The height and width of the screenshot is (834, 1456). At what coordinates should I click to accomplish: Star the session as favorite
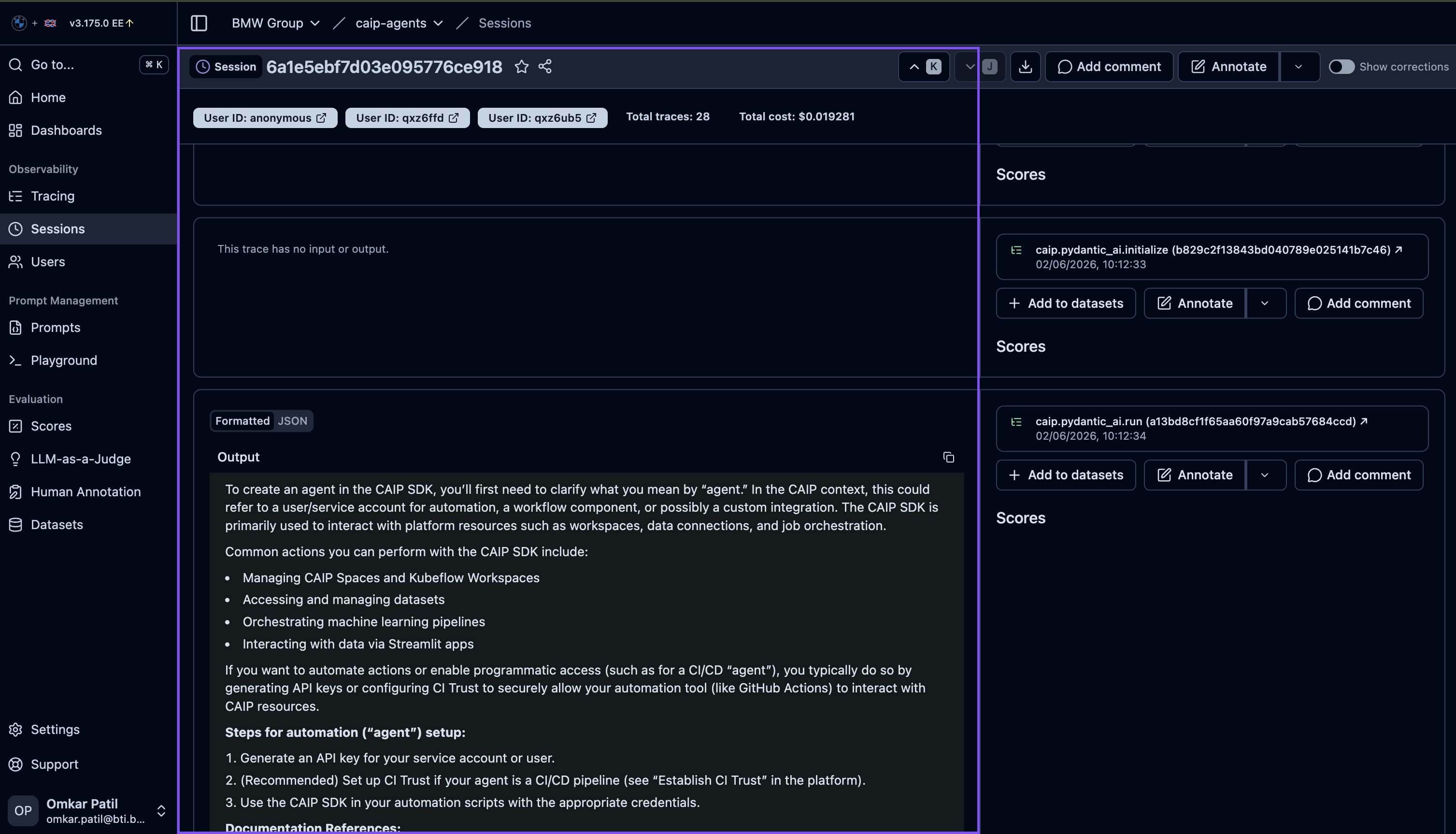(x=521, y=67)
